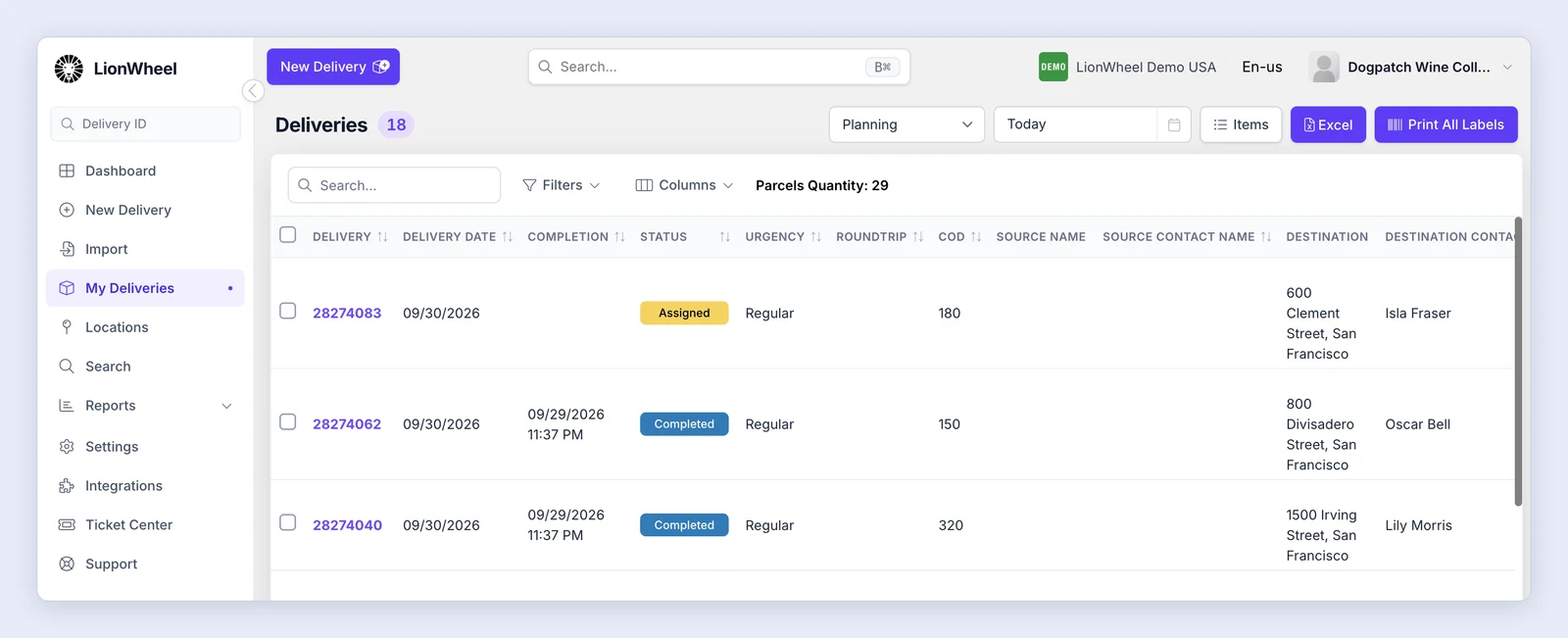Click Print All Labels button
This screenshot has width=1568, height=638.
click(x=1445, y=124)
